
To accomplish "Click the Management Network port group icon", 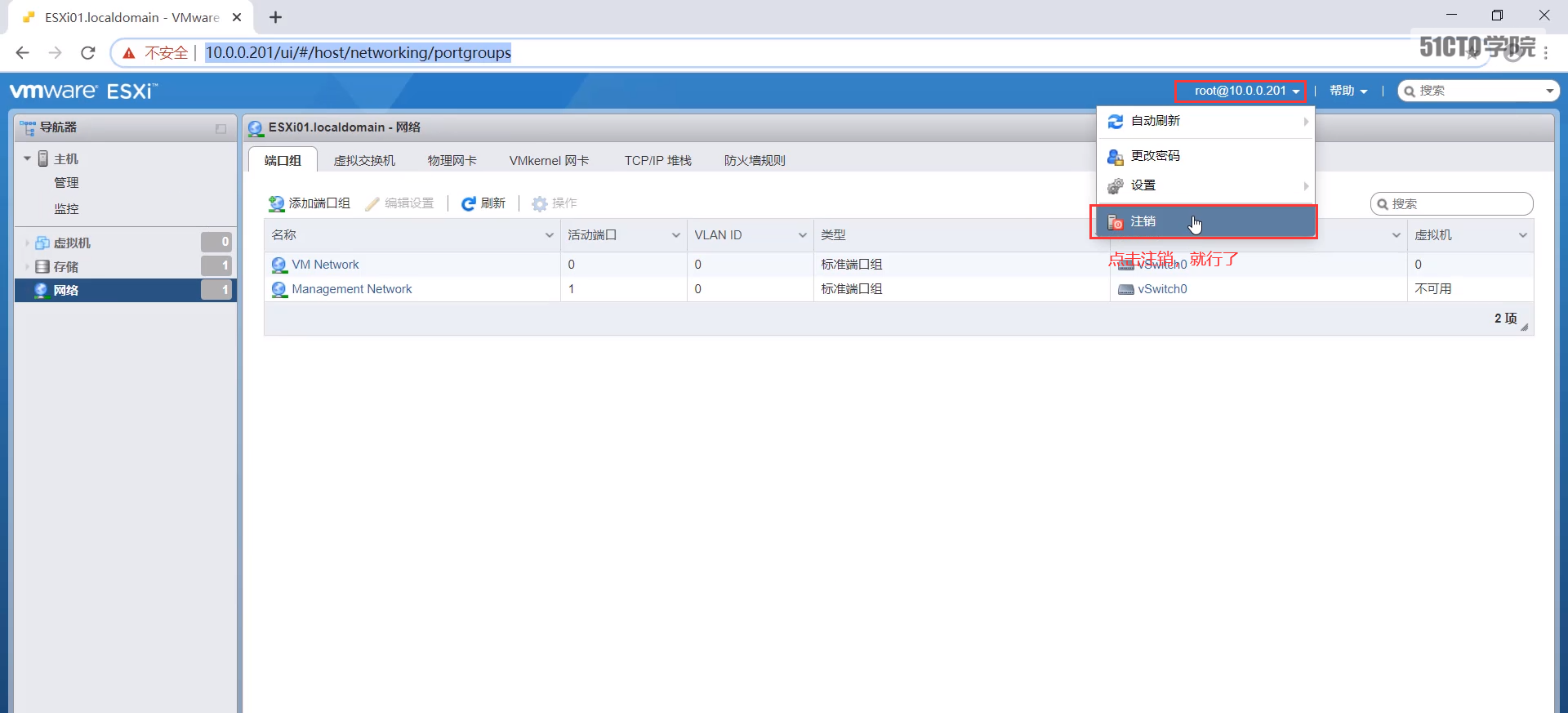I will coord(279,289).
